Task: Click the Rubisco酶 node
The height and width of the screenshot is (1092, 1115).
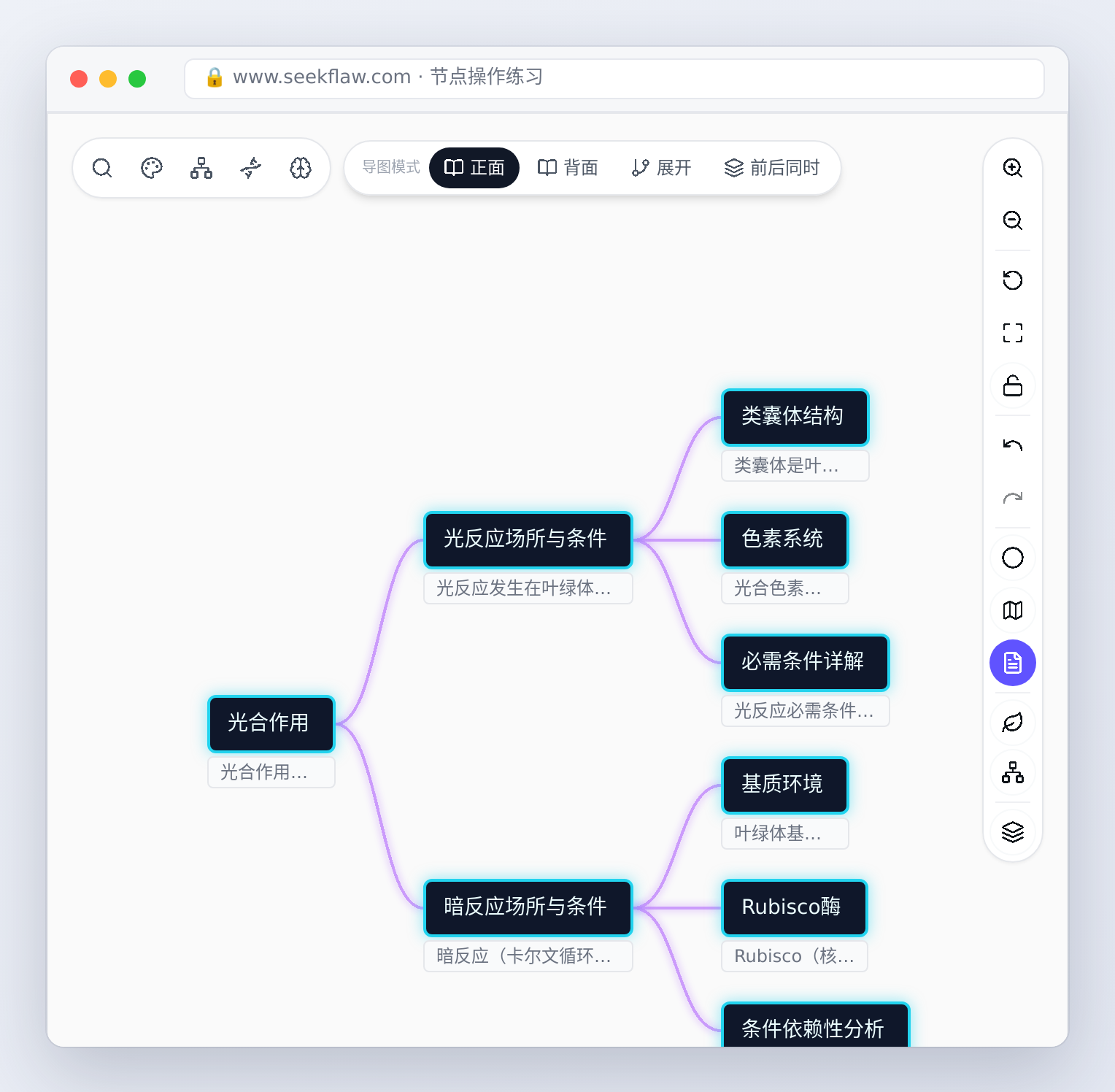Action: point(795,907)
